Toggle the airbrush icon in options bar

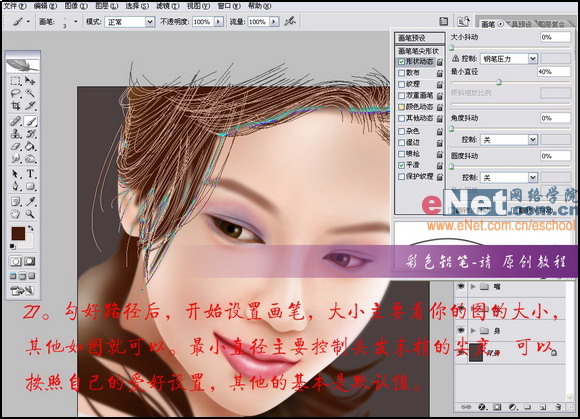coord(290,21)
